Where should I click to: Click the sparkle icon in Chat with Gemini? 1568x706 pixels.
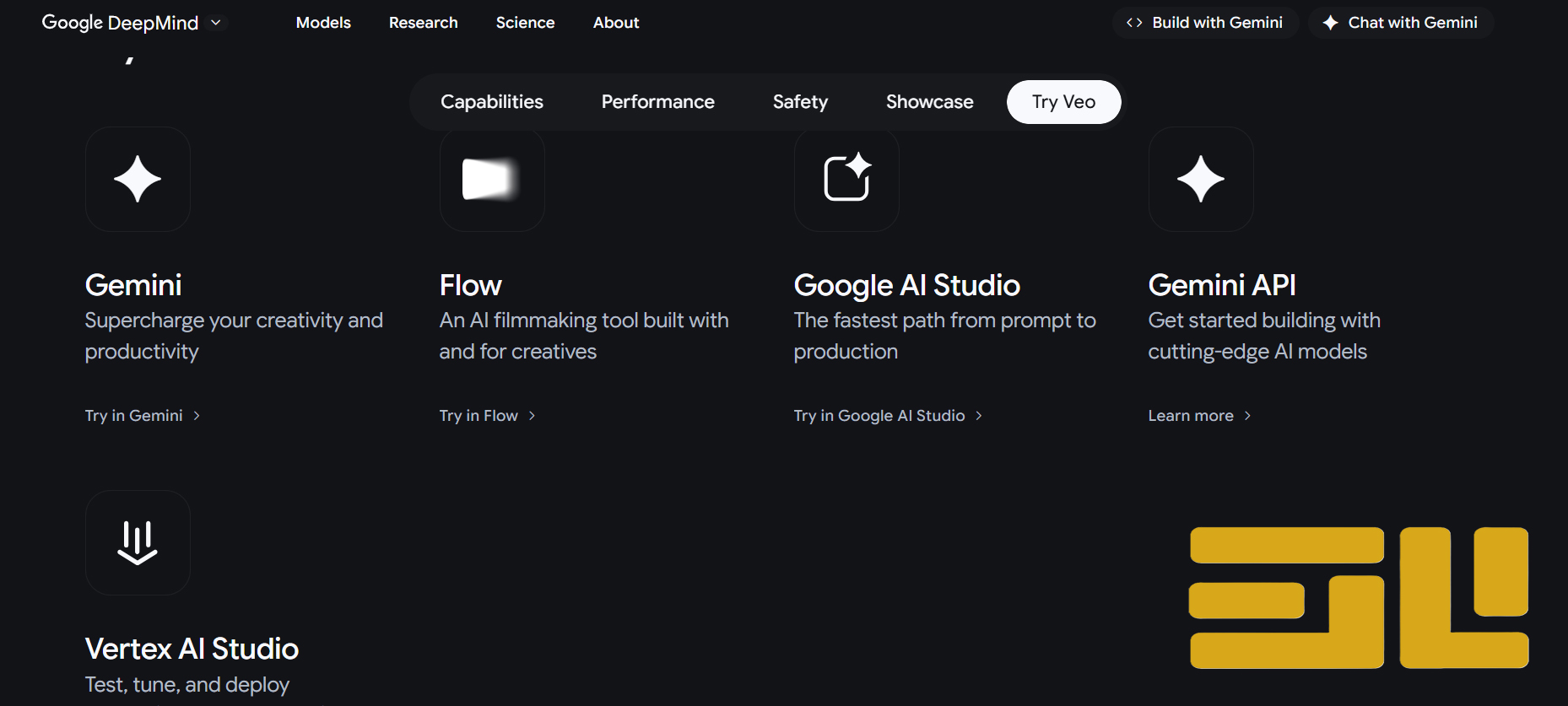tap(1331, 23)
